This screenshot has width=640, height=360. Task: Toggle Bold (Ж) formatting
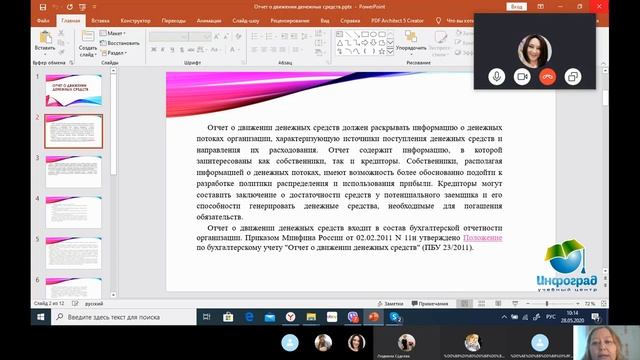(153, 50)
